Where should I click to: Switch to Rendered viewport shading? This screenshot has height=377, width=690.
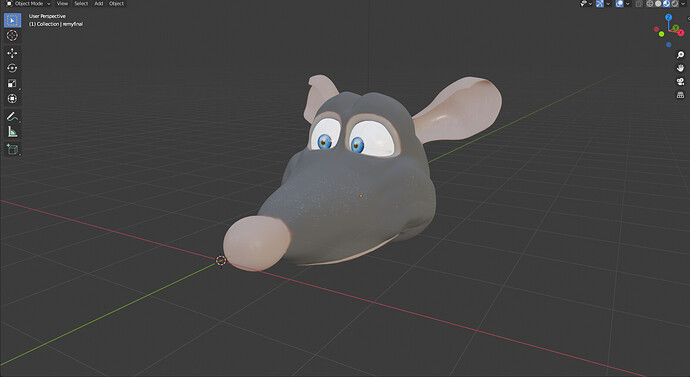pyautogui.click(x=675, y=4)
